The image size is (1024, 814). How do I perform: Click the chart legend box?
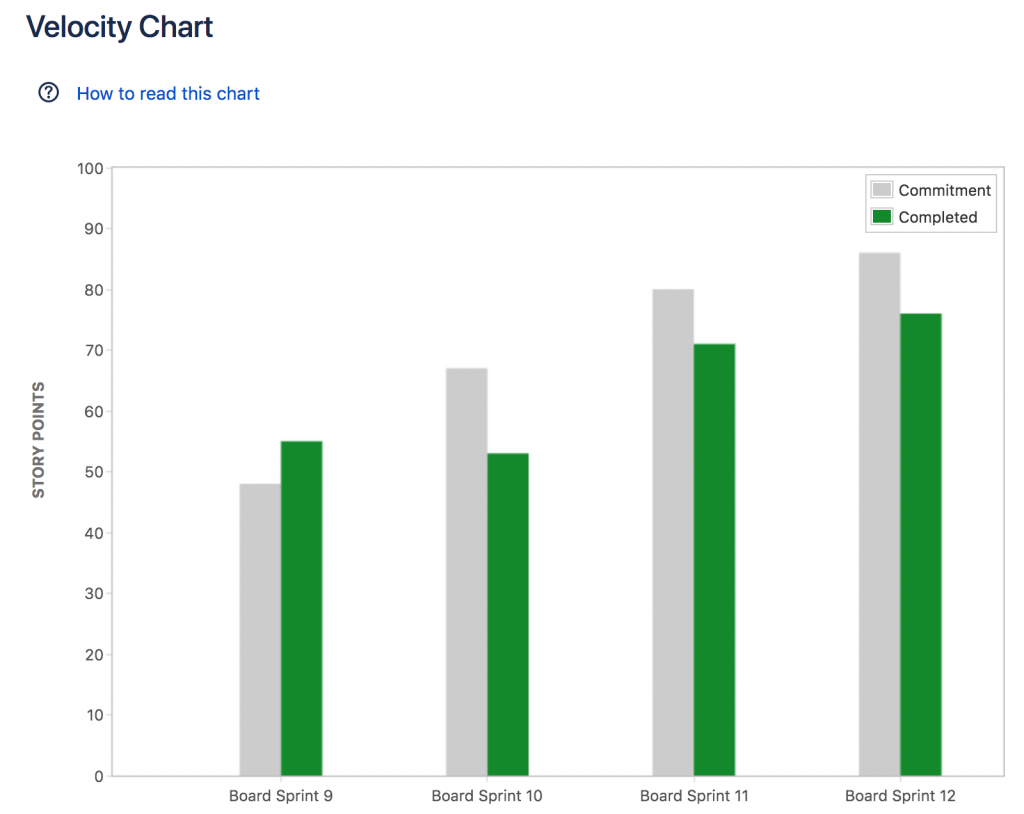click(930, 203)
